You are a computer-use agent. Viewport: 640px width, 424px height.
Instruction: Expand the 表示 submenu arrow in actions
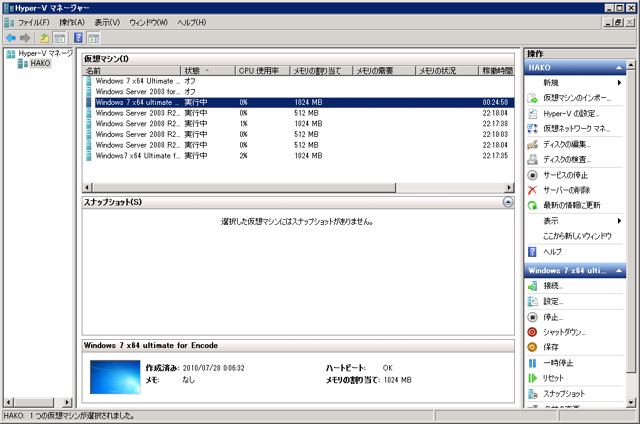pyautogui.click(x=619, y=221)
